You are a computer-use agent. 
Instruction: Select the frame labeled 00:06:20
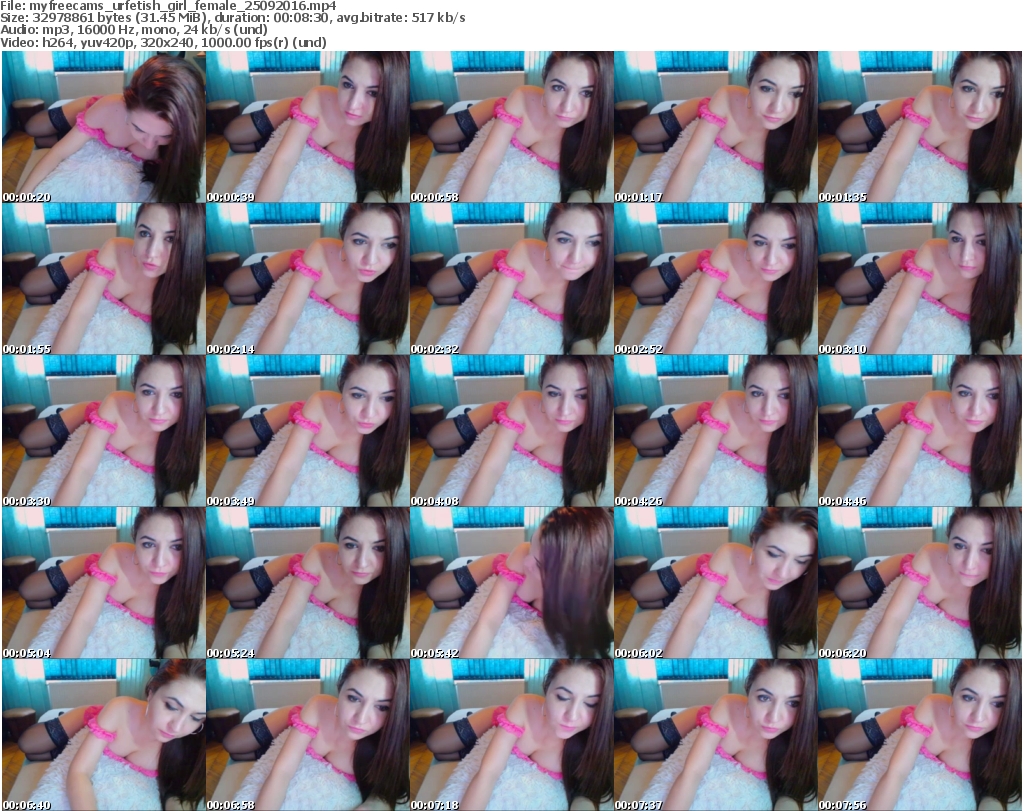pyautogui.click(x=919, y=583)
